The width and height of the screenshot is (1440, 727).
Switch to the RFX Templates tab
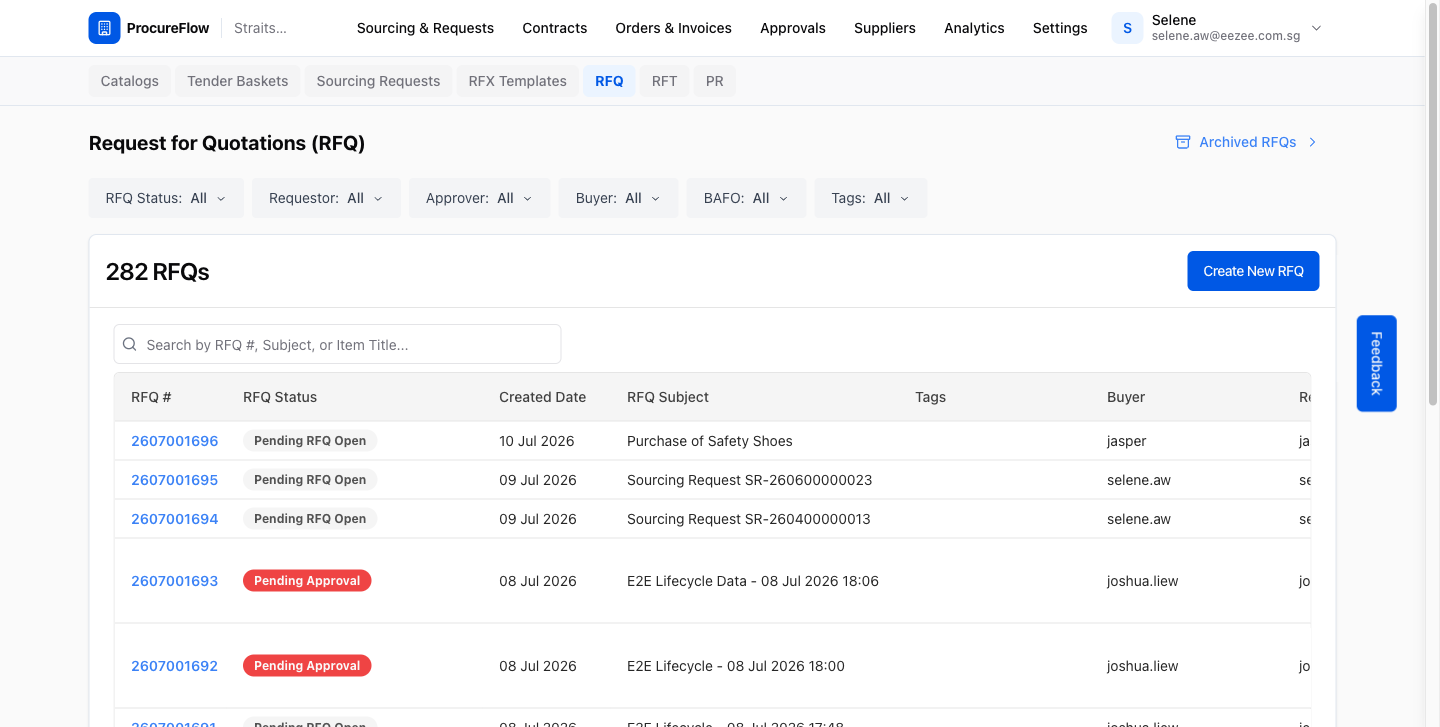pyautogui.click(x=518, y=81)
